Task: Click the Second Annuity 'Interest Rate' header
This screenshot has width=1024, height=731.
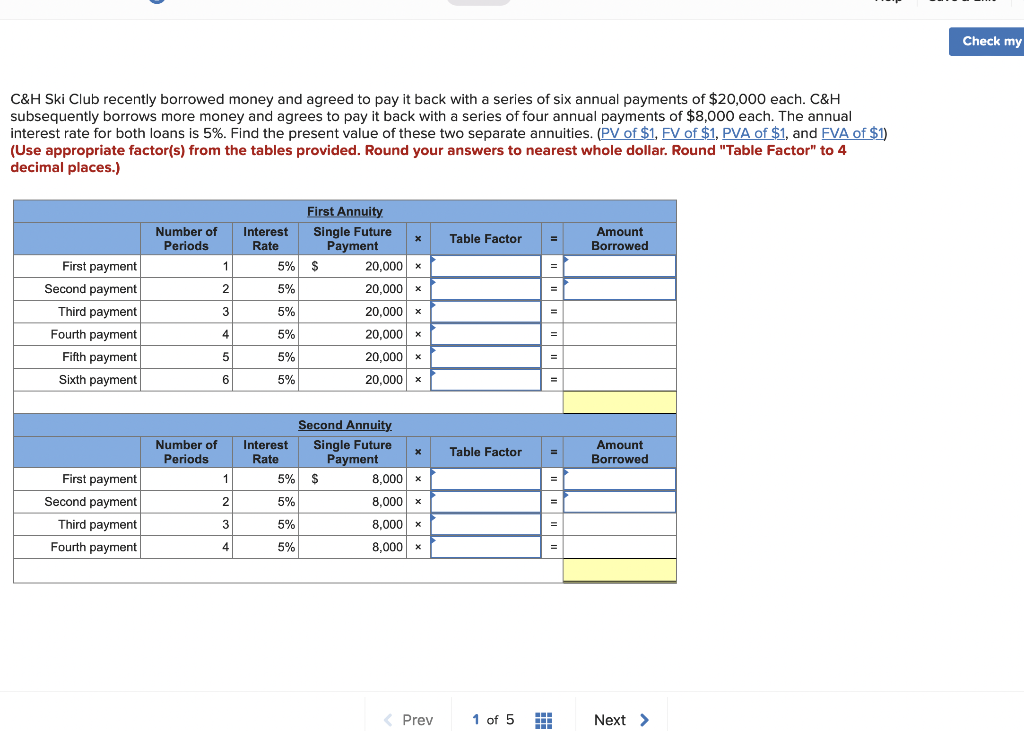Action: pos(265,451)
